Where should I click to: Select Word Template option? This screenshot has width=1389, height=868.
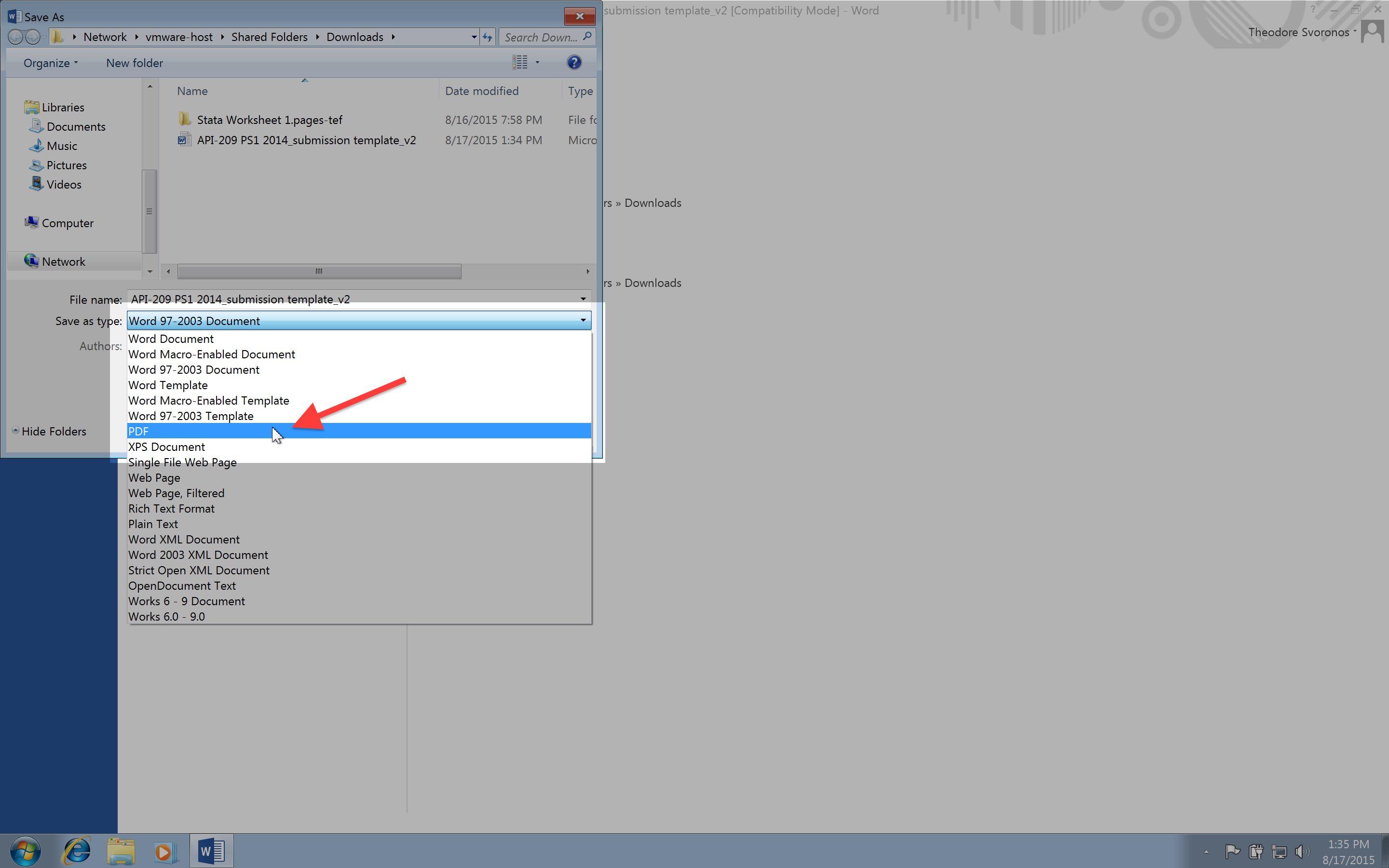[x=359, y=385]
